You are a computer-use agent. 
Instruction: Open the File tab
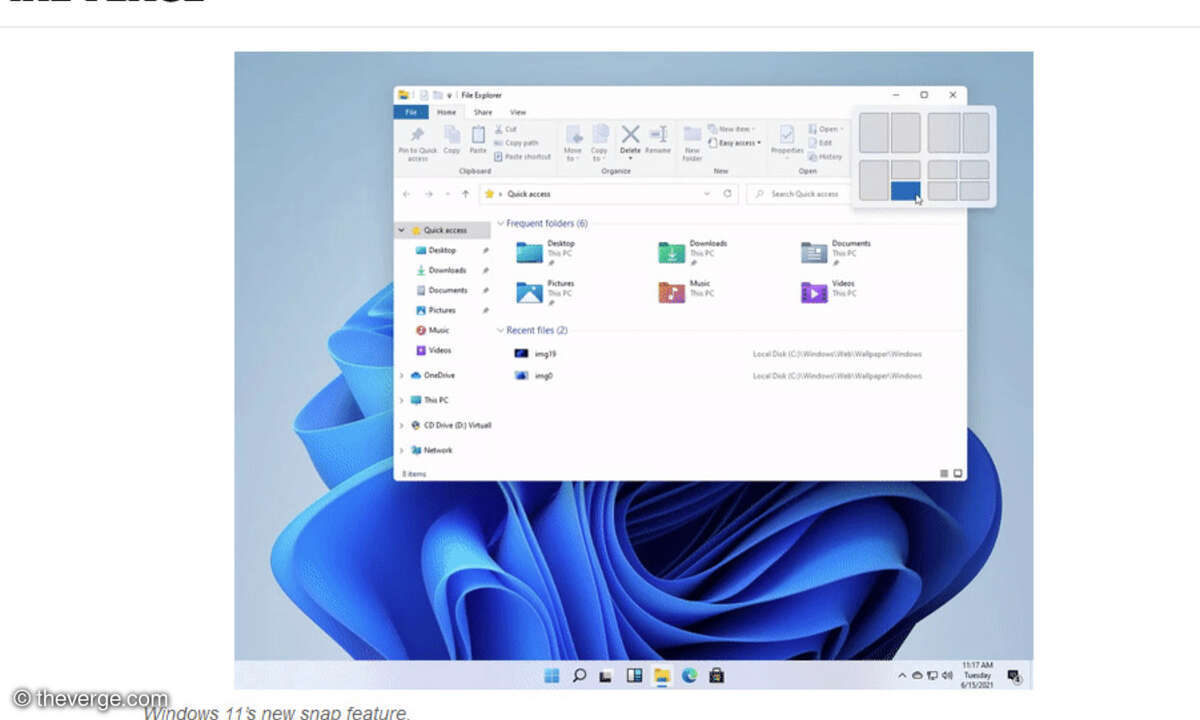point(411,112)
